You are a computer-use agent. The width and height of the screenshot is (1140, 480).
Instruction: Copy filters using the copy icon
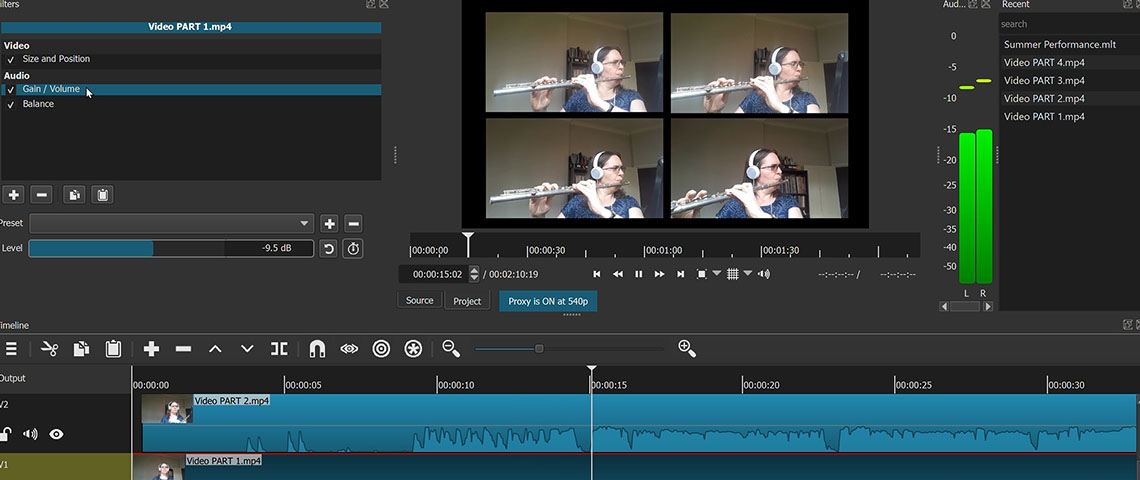pos(73,195)
